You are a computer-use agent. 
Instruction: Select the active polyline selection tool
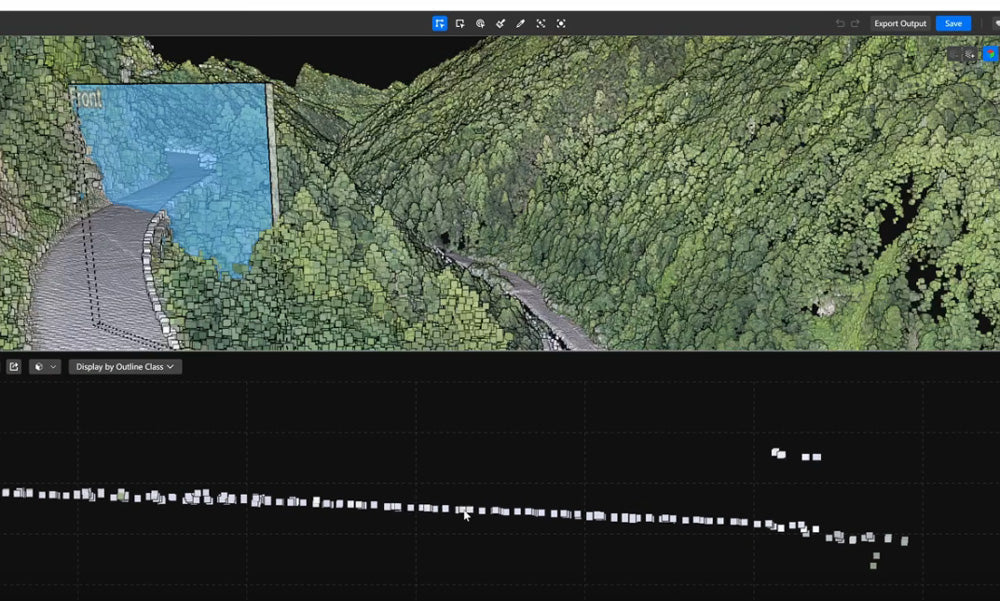coord(440,23)
